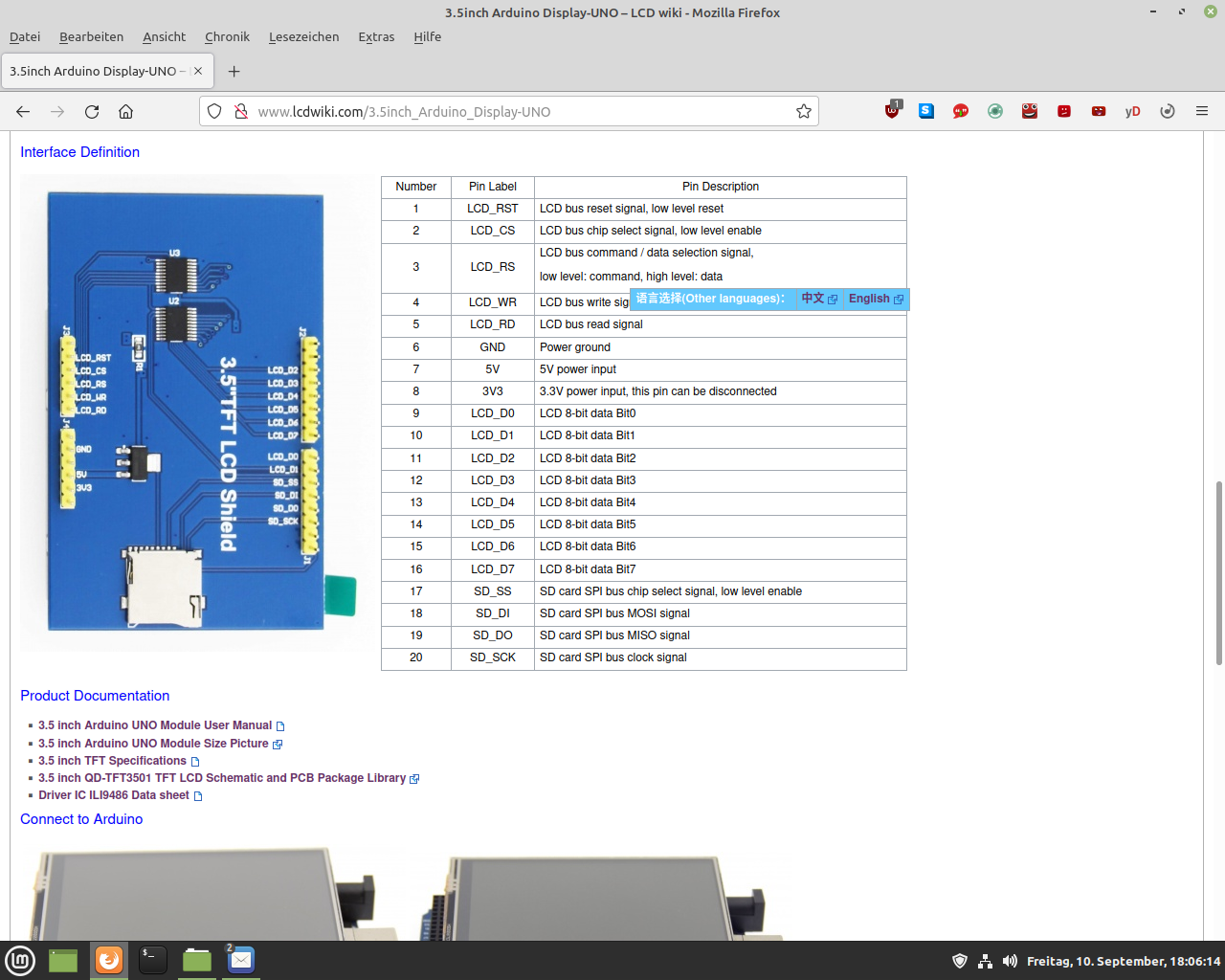
Task: Open the red smiling face extension
Action: click(1030, 111)
